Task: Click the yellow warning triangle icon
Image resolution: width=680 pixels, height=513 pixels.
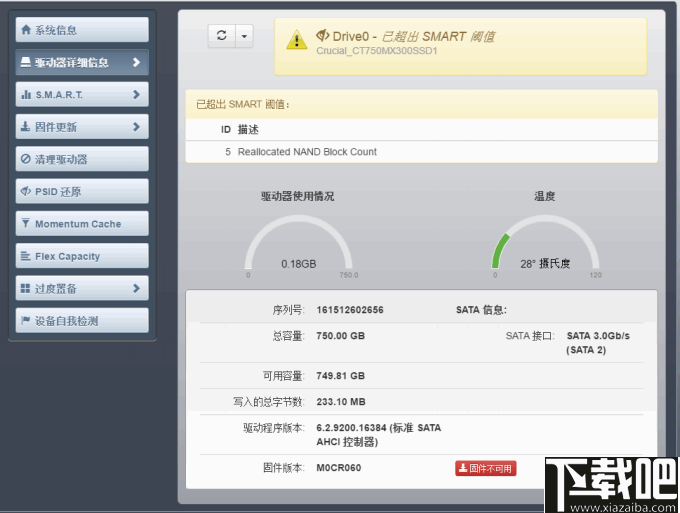Action: pyautogui.click(x=297, y=40)
